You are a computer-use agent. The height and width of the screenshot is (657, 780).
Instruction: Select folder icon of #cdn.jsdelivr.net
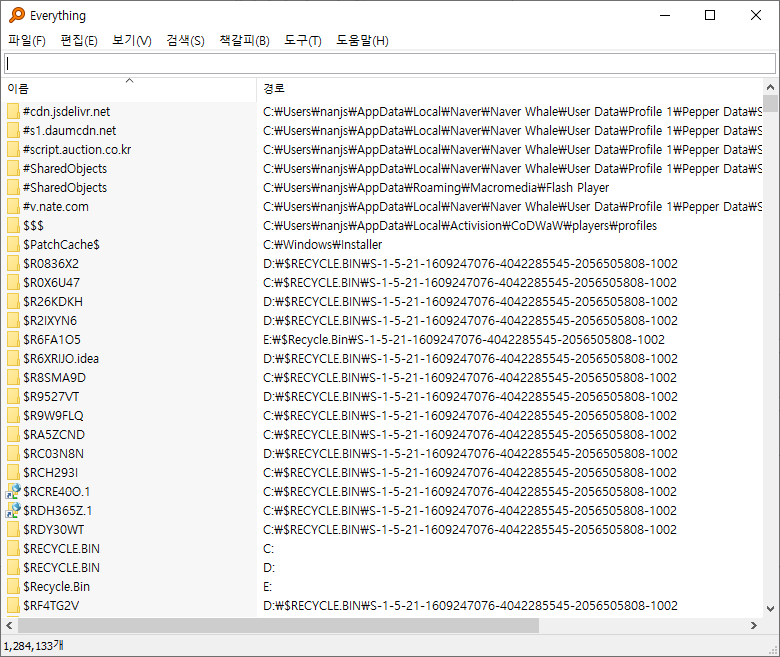click(13, 111)
